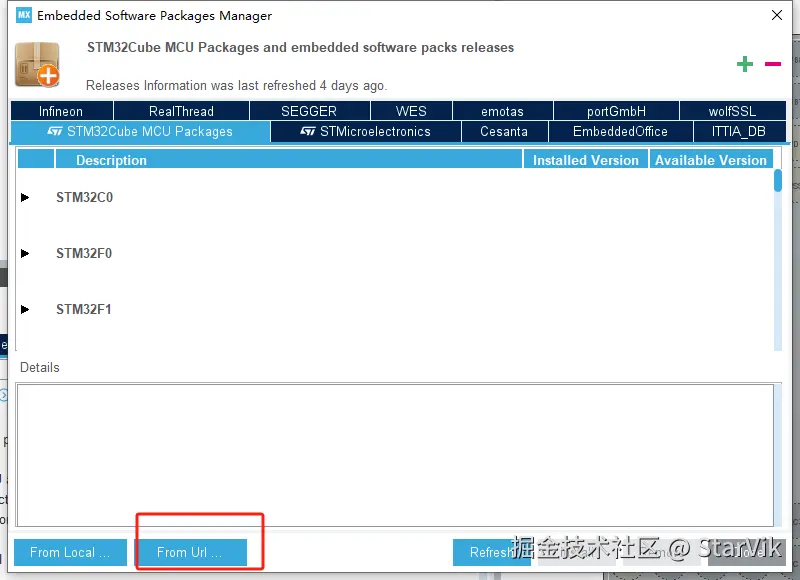Viewport: 800px width, 580px height.
Task: Open the EmbeddedOffice tab
Action: click(x=620, y=132)
